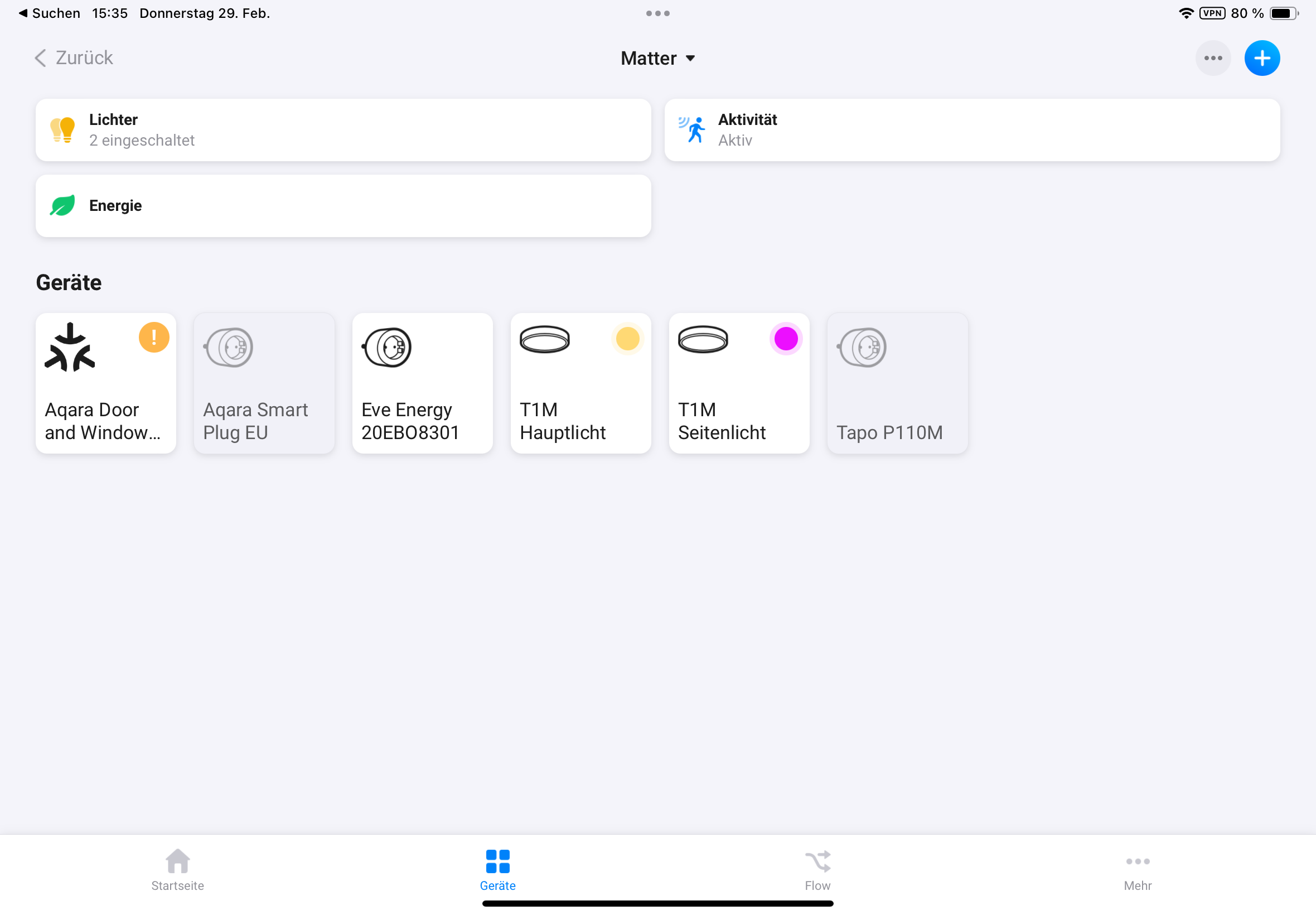Return to Suchen in the status bar
Screen dimensions: 1316x915
point(50,13)
